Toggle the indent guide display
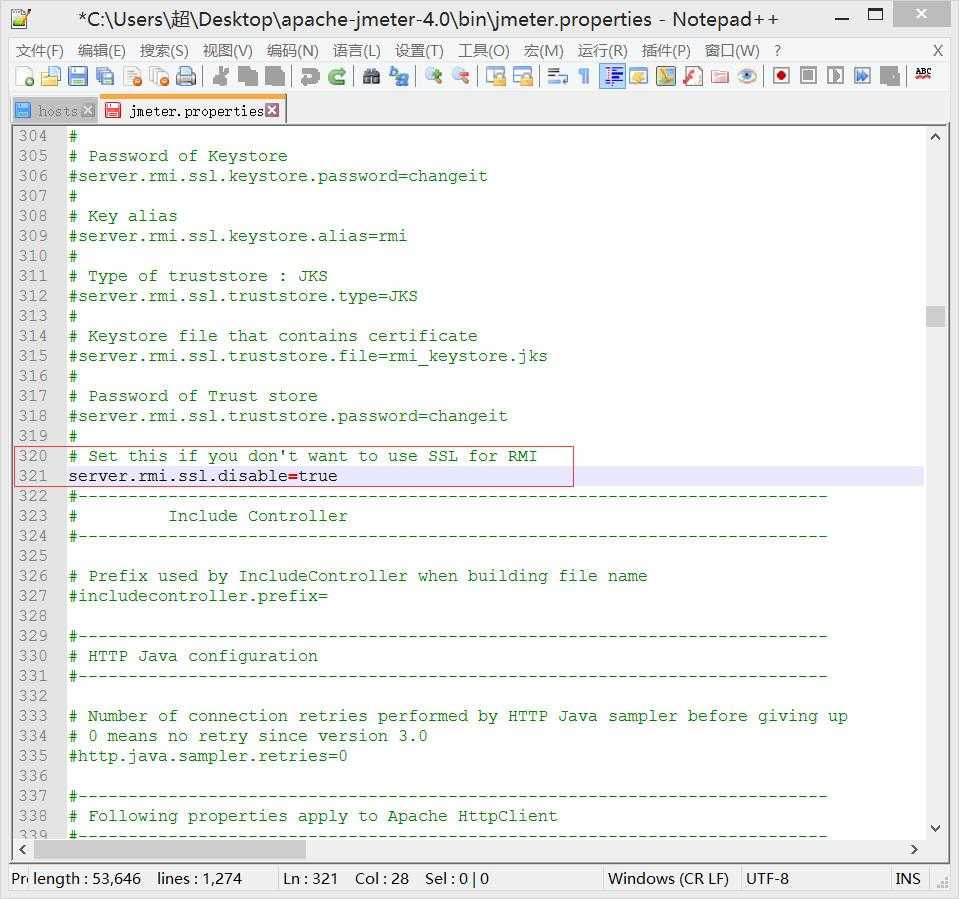The image size is (959, 899). click(612, 76)
